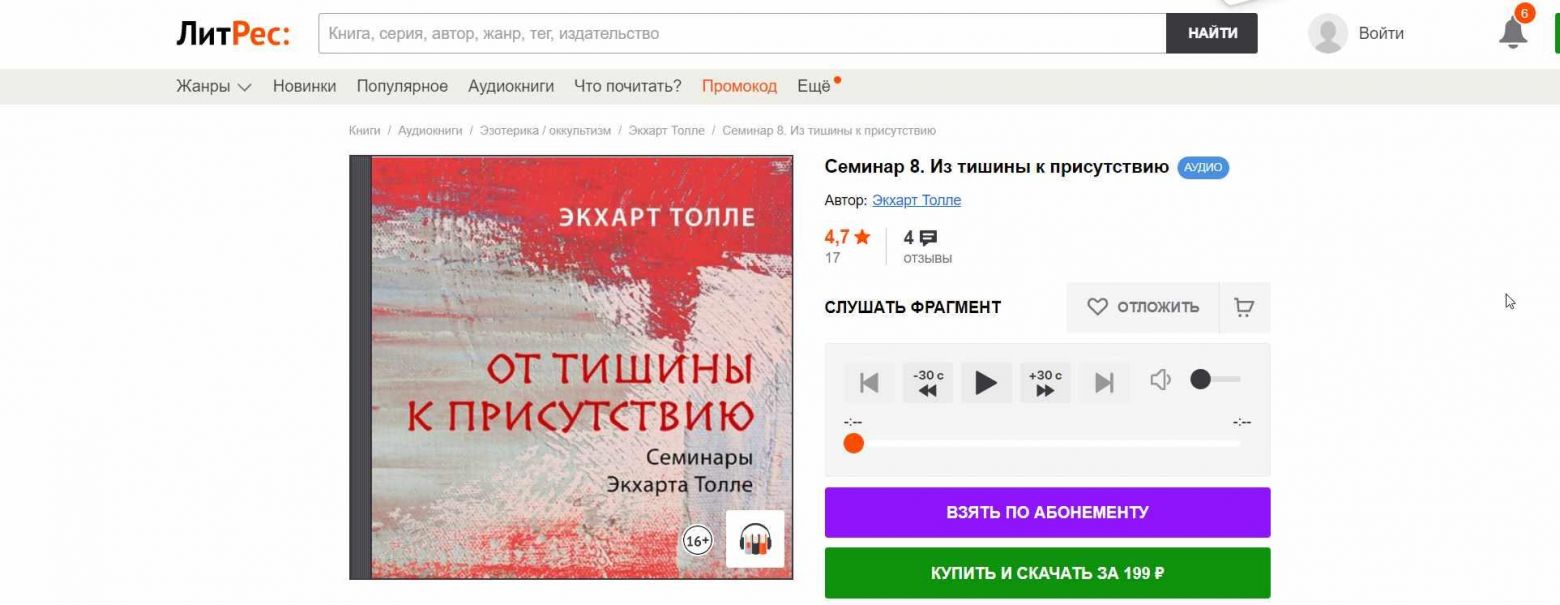Skip forward 30 seconds in player

[x=1045, y=383]
